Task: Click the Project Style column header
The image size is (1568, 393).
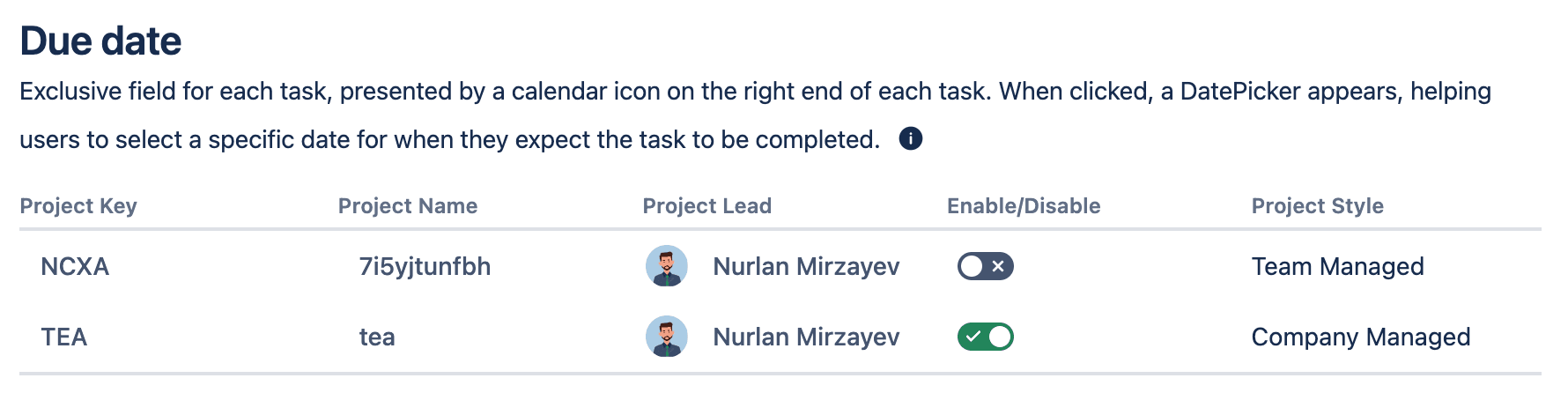Action: click(1318, 206)
